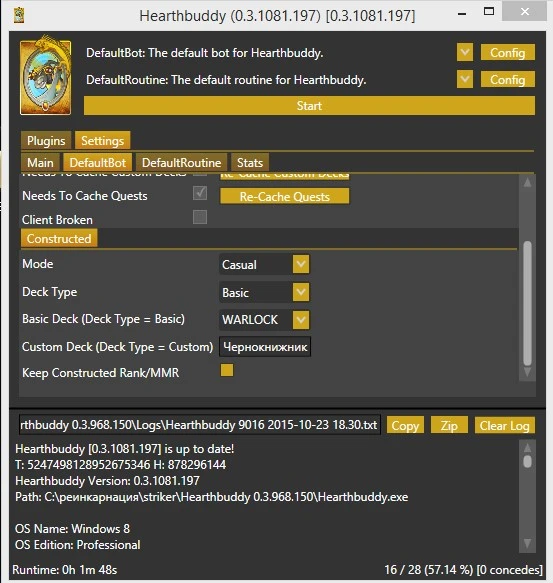
Task: Click the 'Hearthbuddy [0.3.1081.197] is up to date!' log line
Action: (x=125, y=449)
